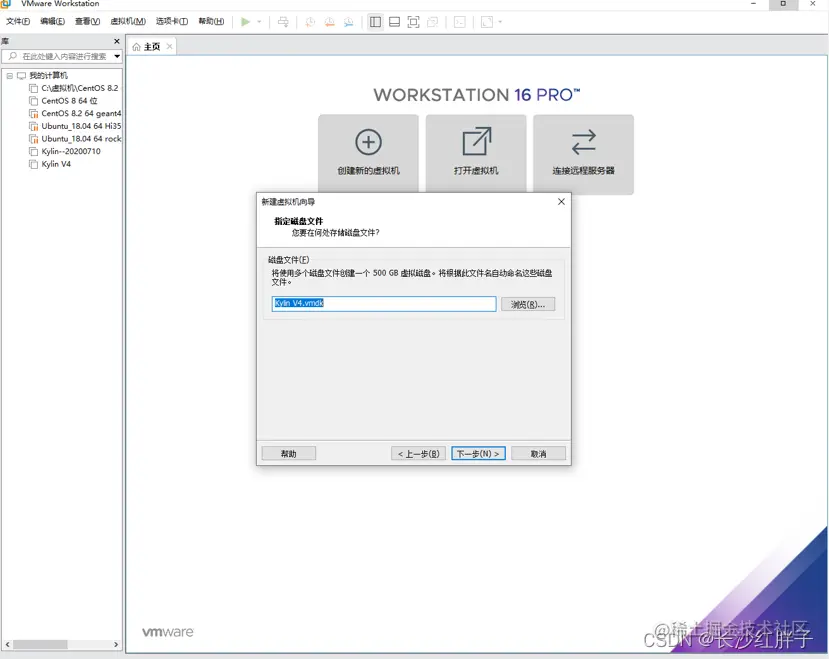Click the revert snapshot toolbar icon
The height and width of the screenshot is (659, 829).
point(329,22)
